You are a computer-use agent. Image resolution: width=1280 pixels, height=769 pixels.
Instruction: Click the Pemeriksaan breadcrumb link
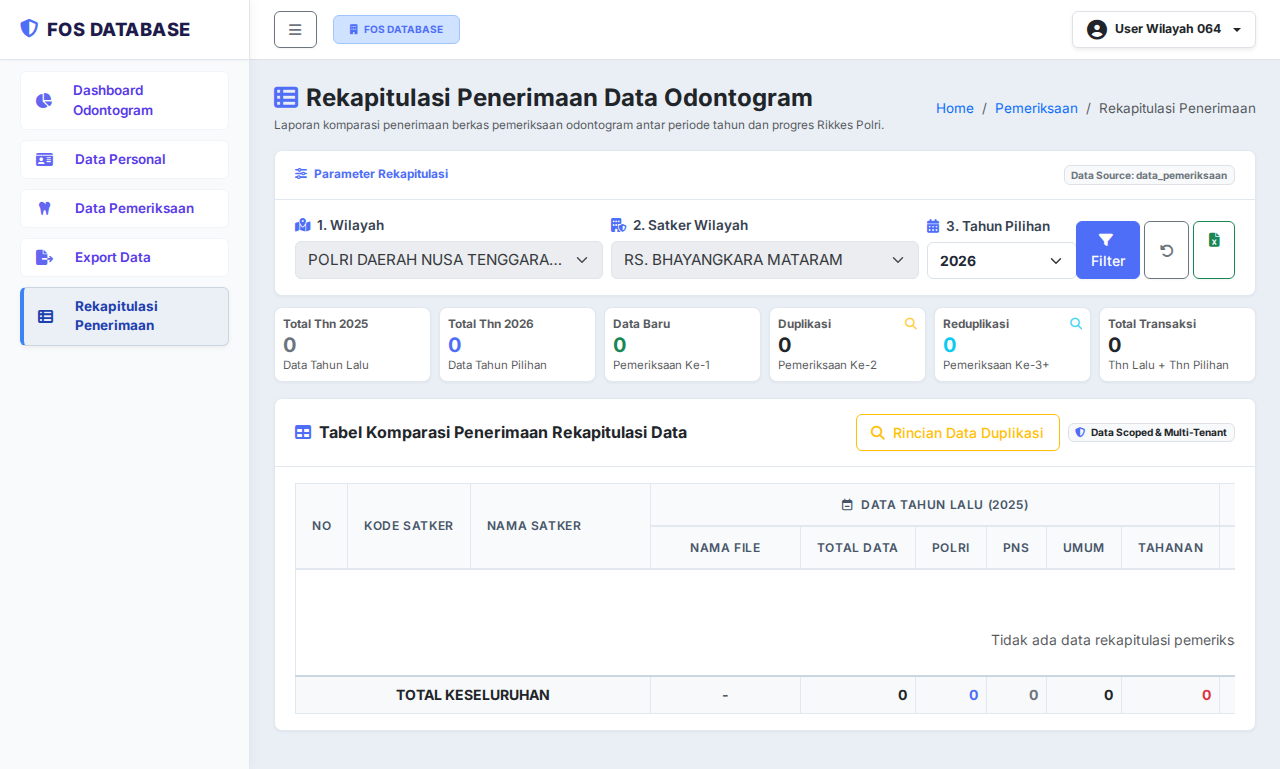(1036, 108)
